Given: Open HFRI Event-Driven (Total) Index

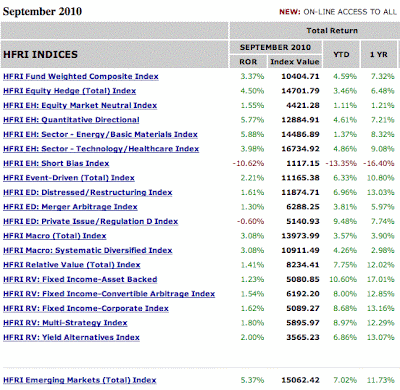Looking at the screenshot, I should (69, 178).
